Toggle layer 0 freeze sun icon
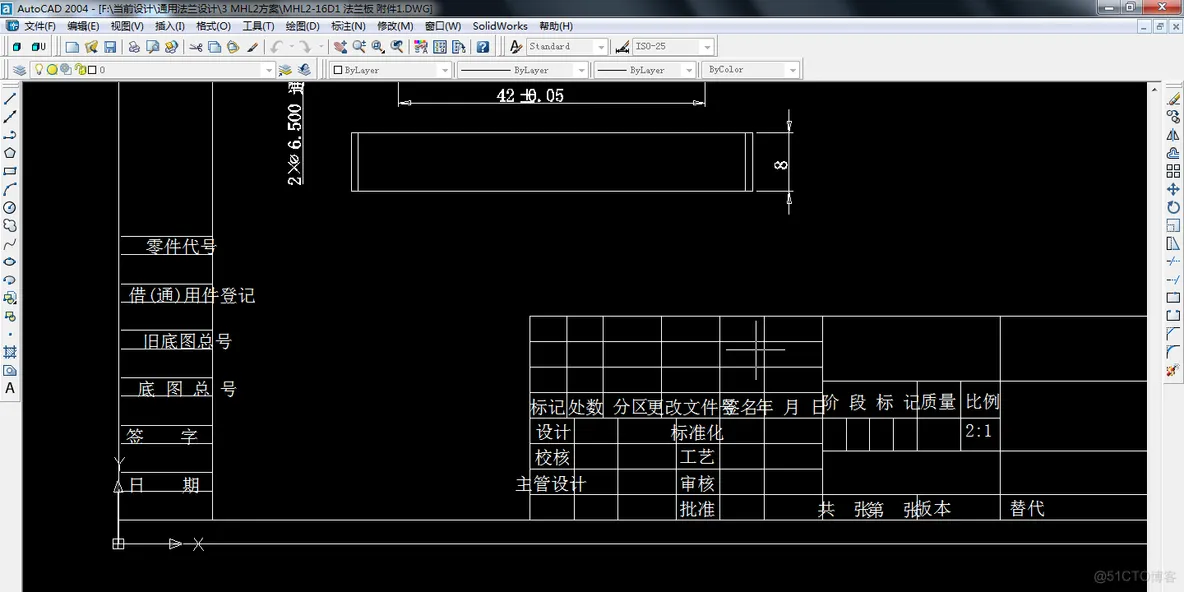The height and width of the screenshot is (592, 1184). (x=52, y=70)
